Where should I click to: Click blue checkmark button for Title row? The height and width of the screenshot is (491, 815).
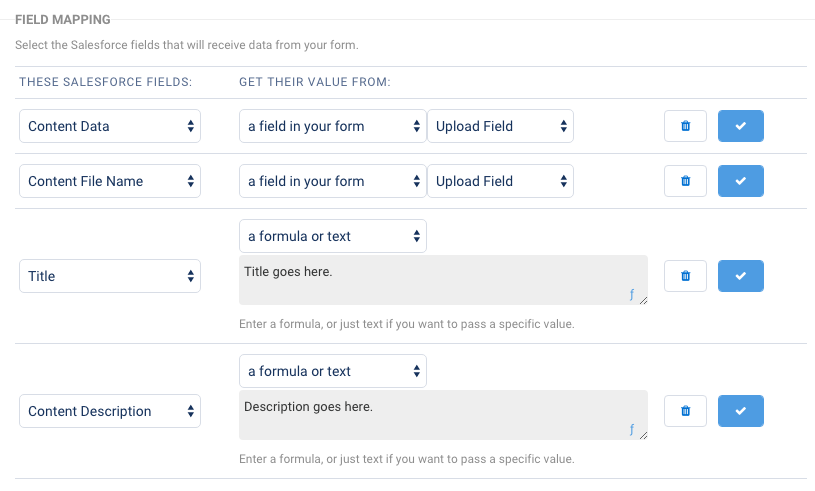[x=740, y=276]
